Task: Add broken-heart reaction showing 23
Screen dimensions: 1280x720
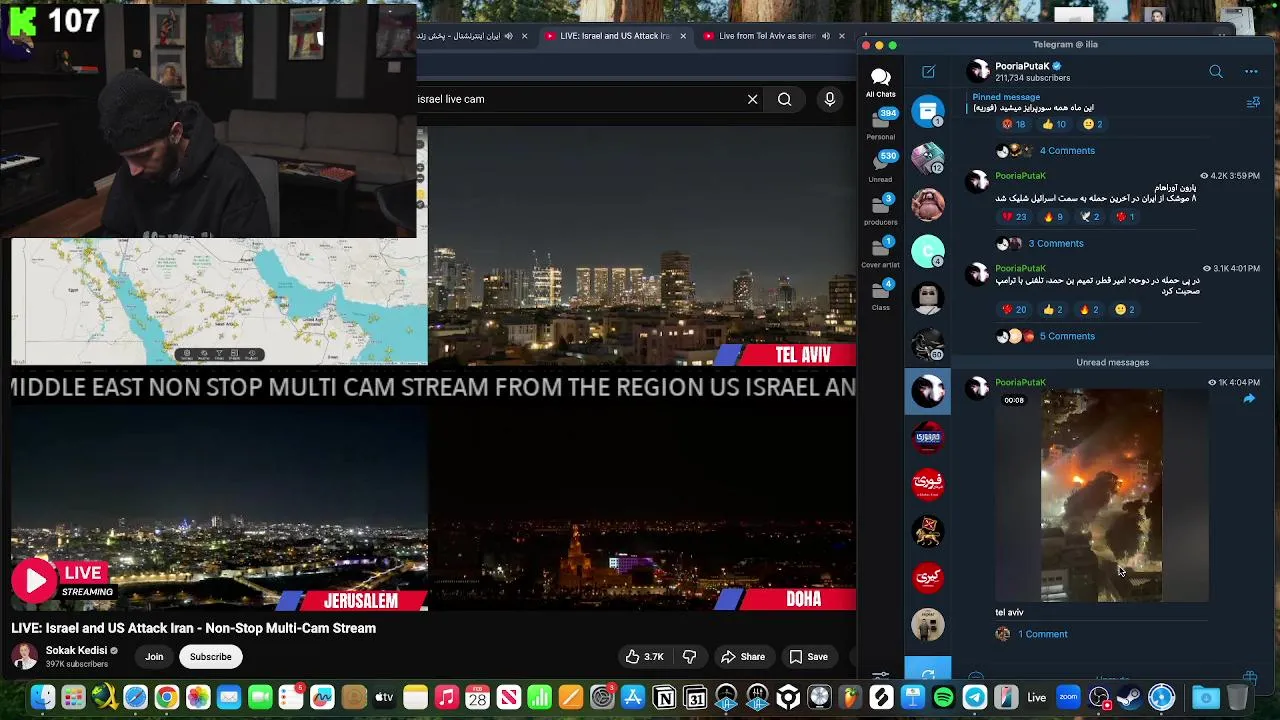Action: 1014,217
